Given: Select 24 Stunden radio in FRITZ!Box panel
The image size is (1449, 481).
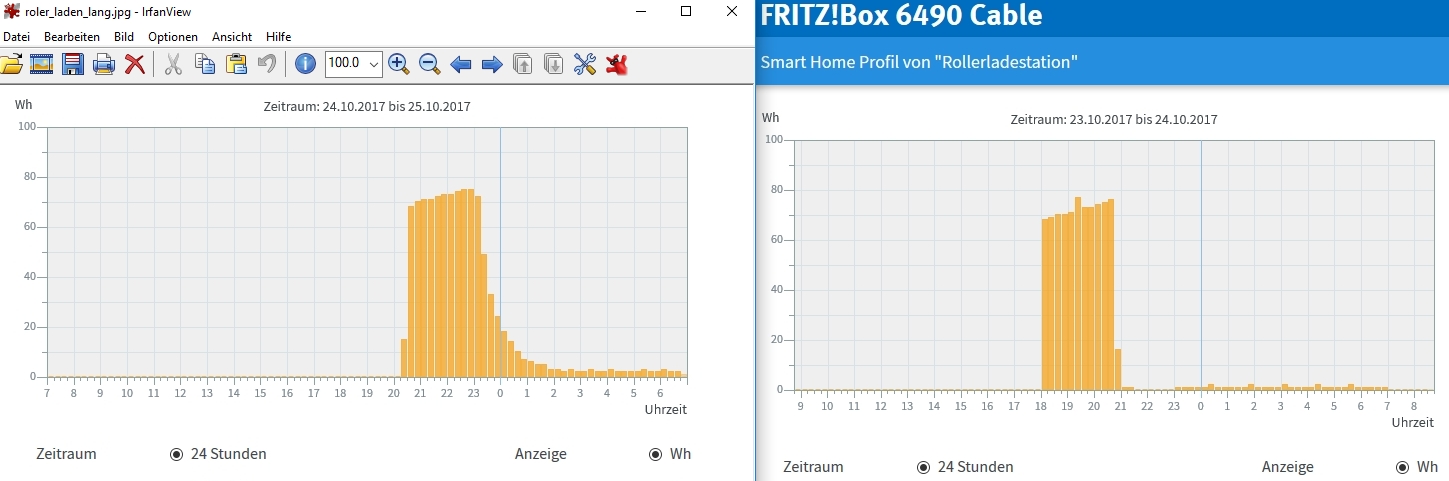Looking at the screenshot, I should [x=924, y=467].
